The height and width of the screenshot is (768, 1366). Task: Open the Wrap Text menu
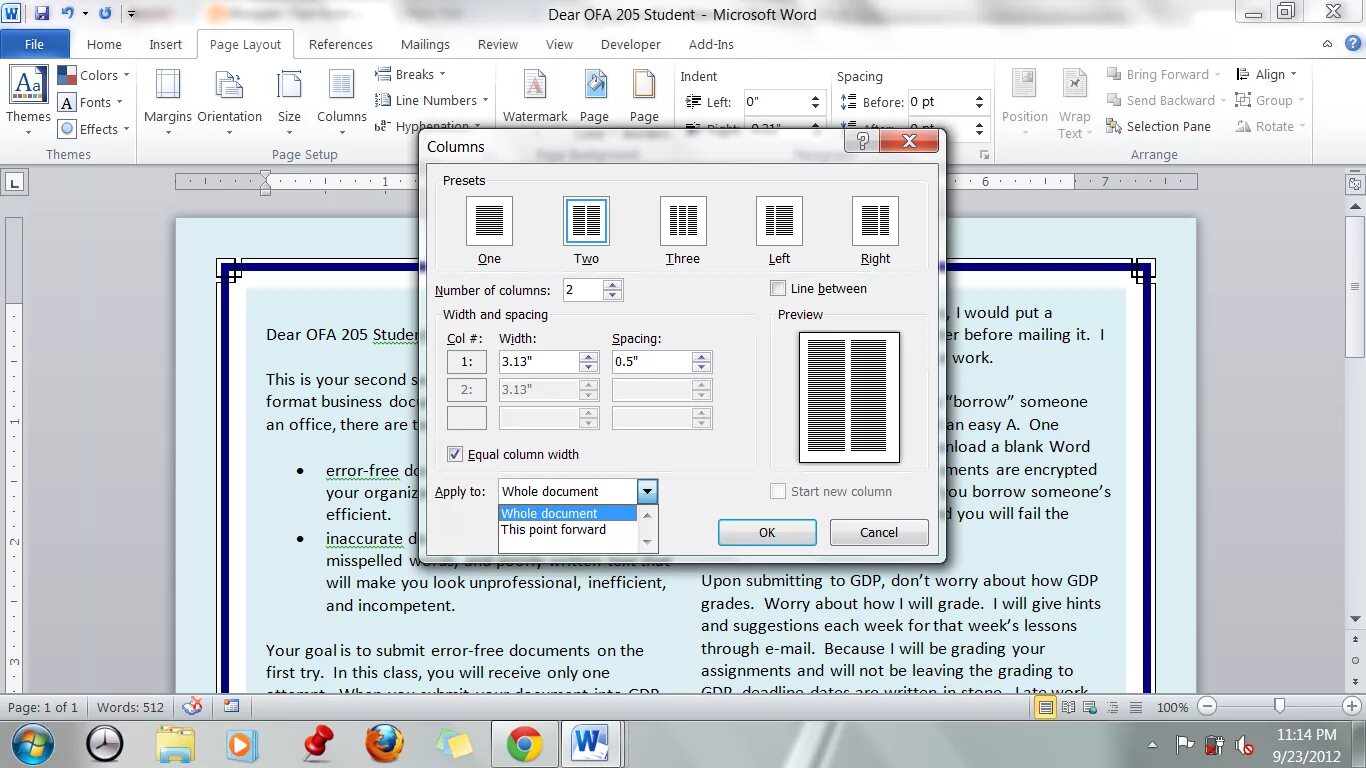(1074, 103)
